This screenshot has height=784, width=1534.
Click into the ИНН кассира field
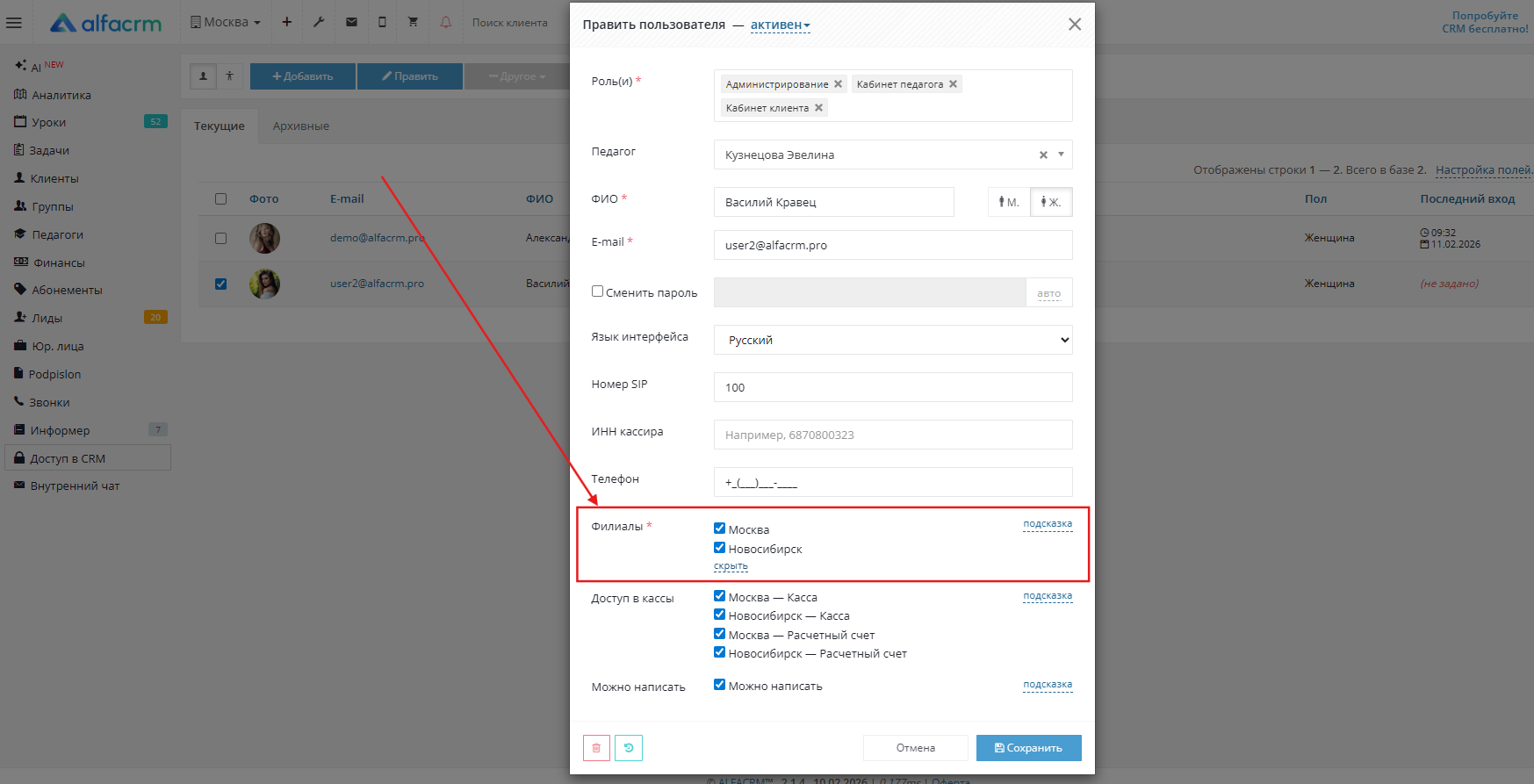892,435
